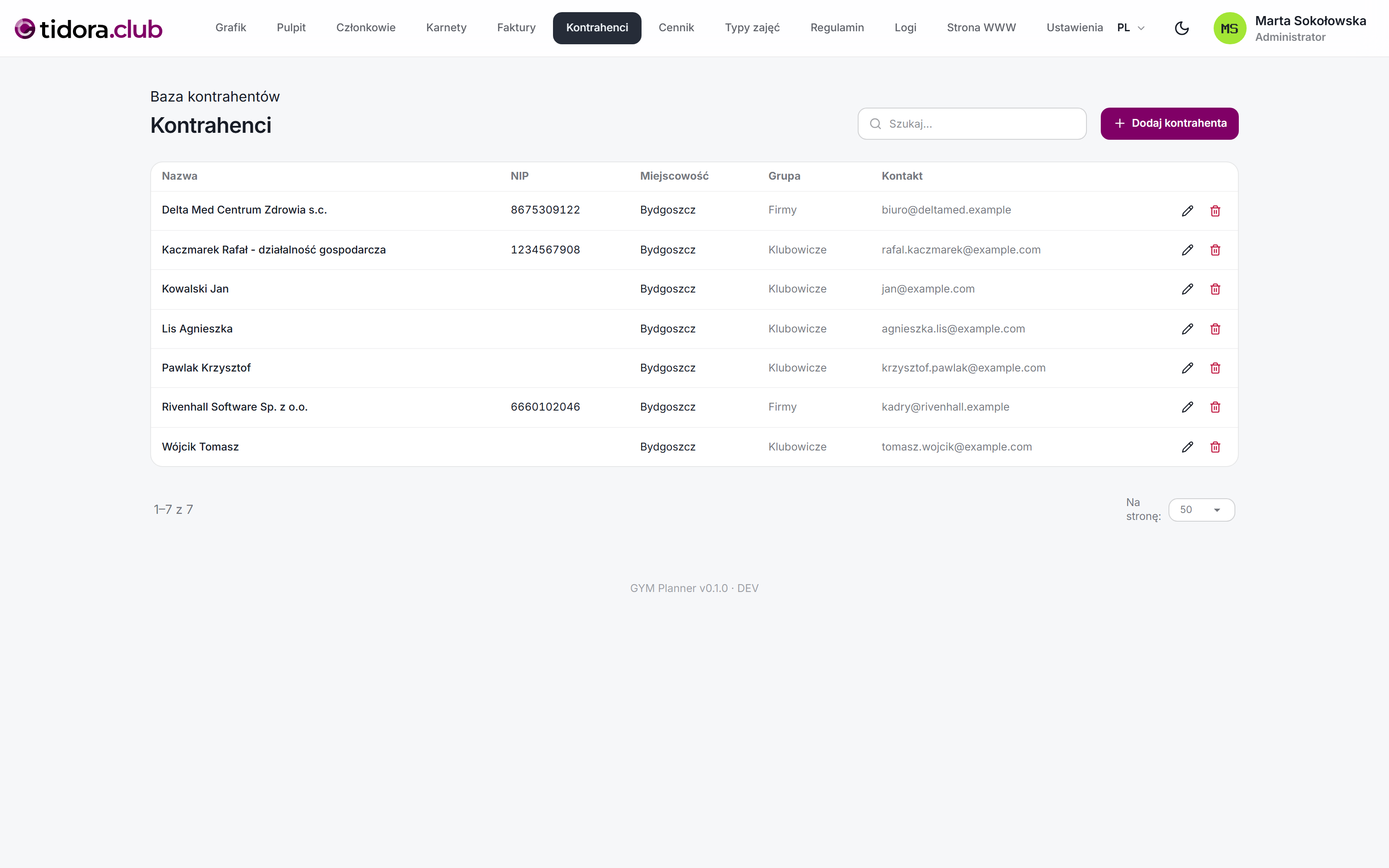Screen dimensions: 1389x868
Task: Open the per-page 50 dropdown
Action: pos(1201,510)
